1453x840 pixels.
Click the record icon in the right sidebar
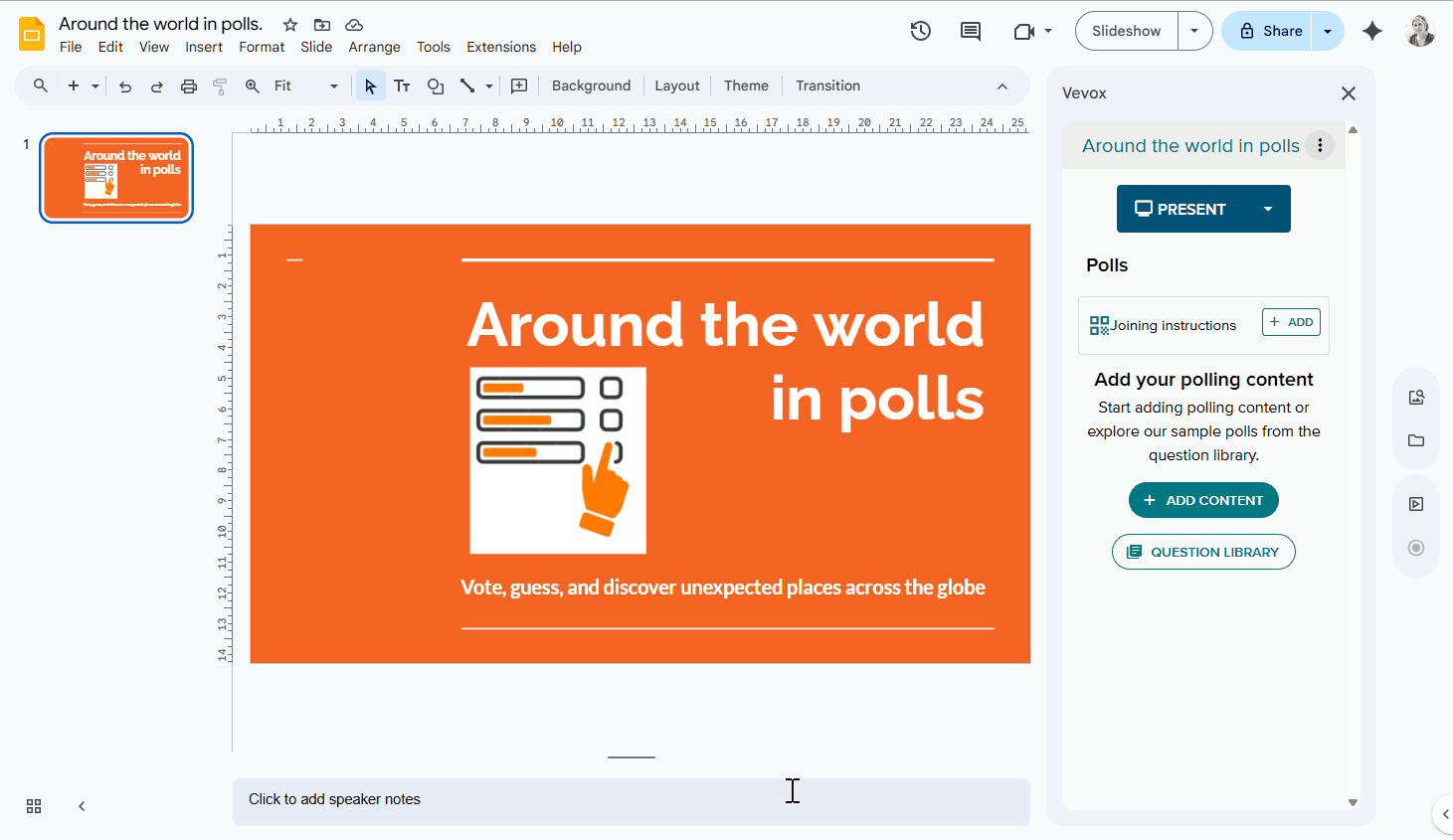pos(1415,548)
